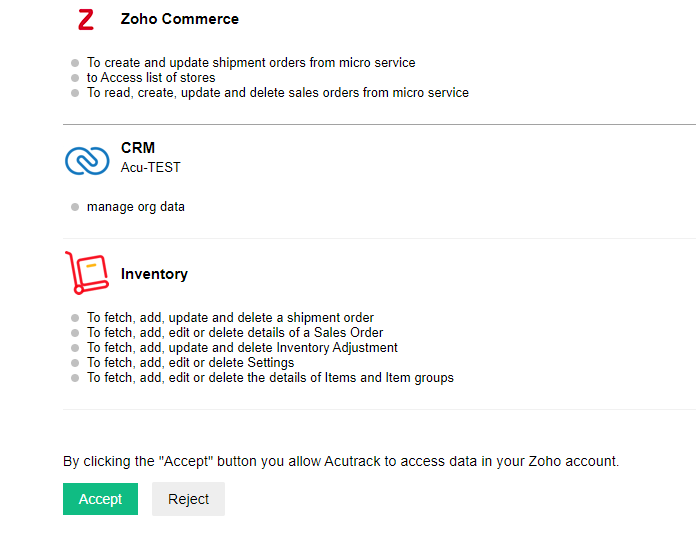The height and width of the screenshot is (557, 696).
Task: Click the Reject button
Action: click(188, 499)
